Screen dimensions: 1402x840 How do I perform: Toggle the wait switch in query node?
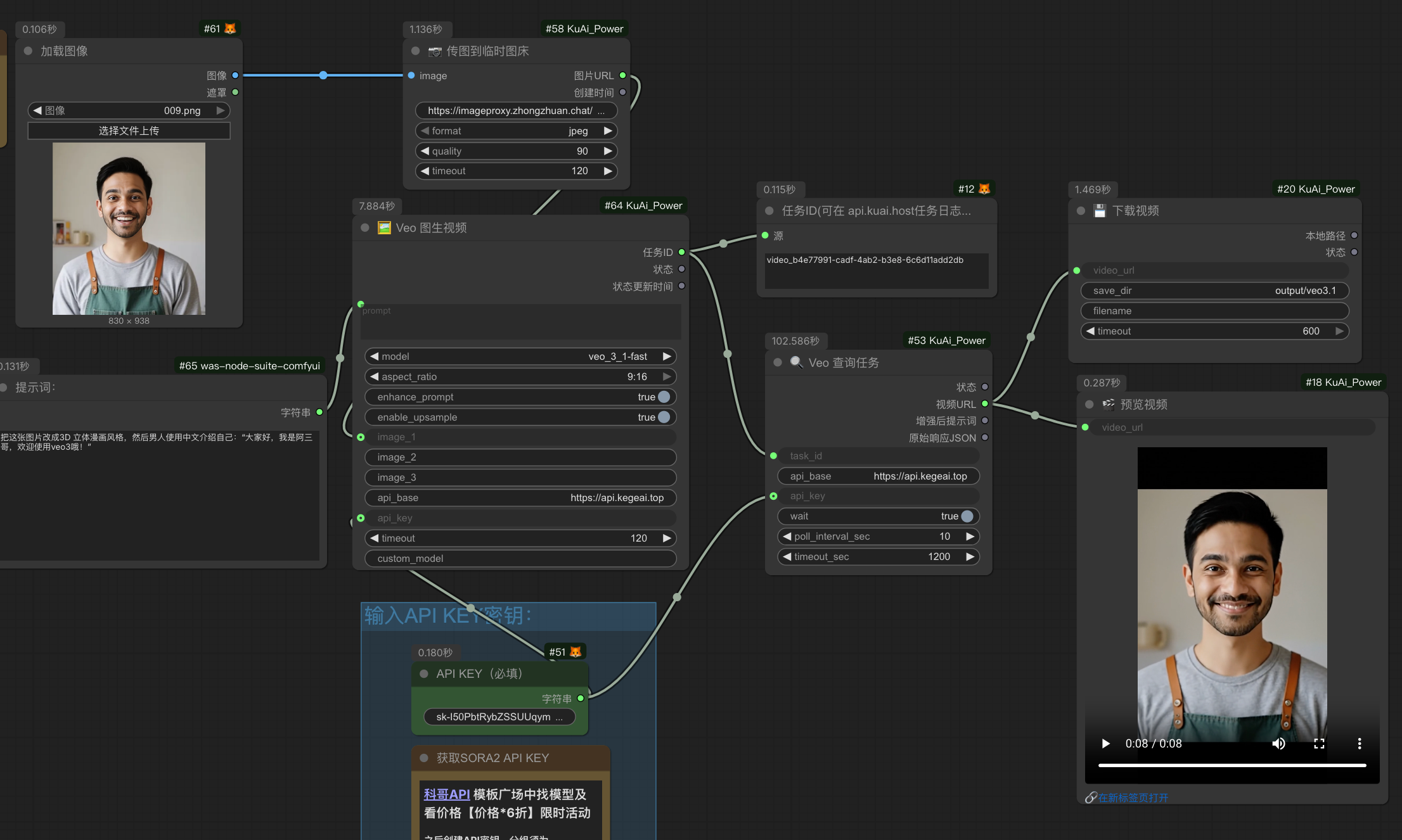(967, 516)
